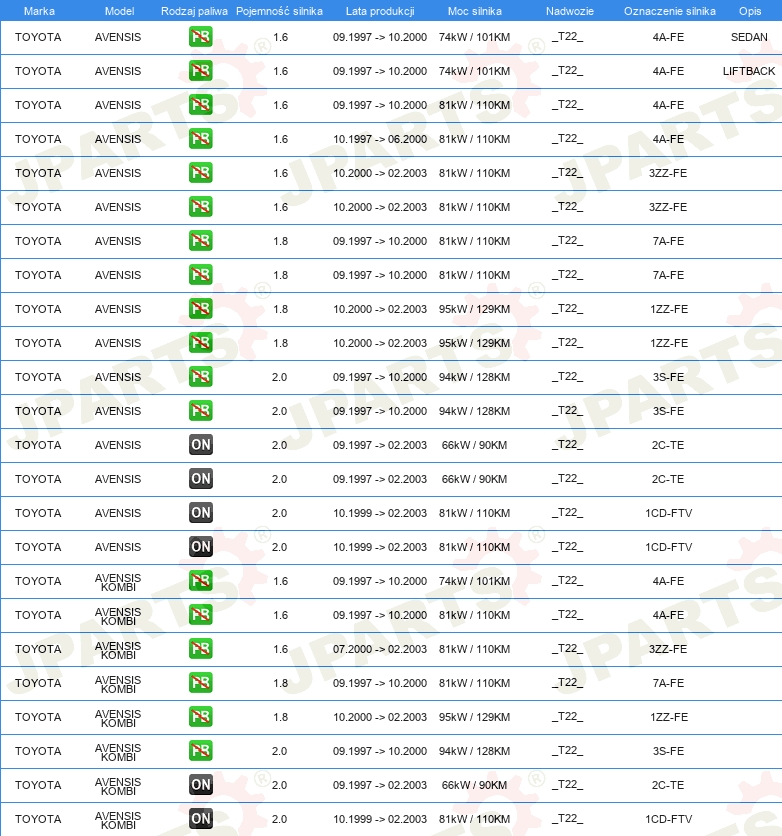This screenshot has width=782, height=836.
Task: Click 74kW / 101KM power in the Kombi row
Action: (474, 581)
